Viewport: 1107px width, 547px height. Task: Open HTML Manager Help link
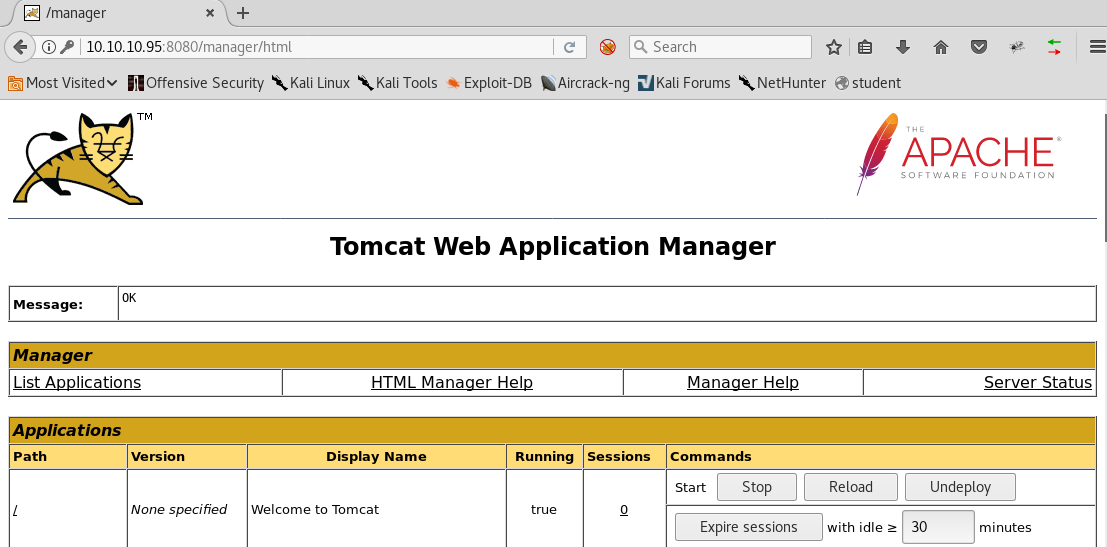pyautogui.click(x=451, y=382)
